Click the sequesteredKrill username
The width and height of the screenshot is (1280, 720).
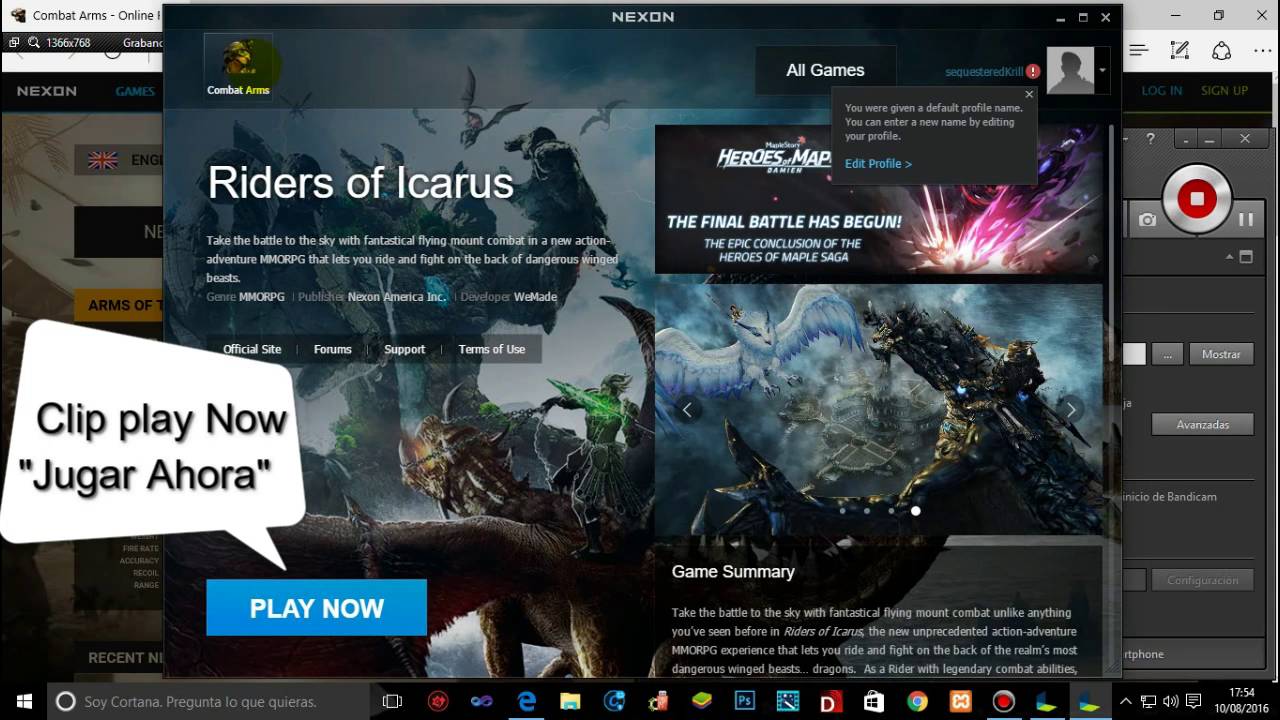tap(984, 72)
